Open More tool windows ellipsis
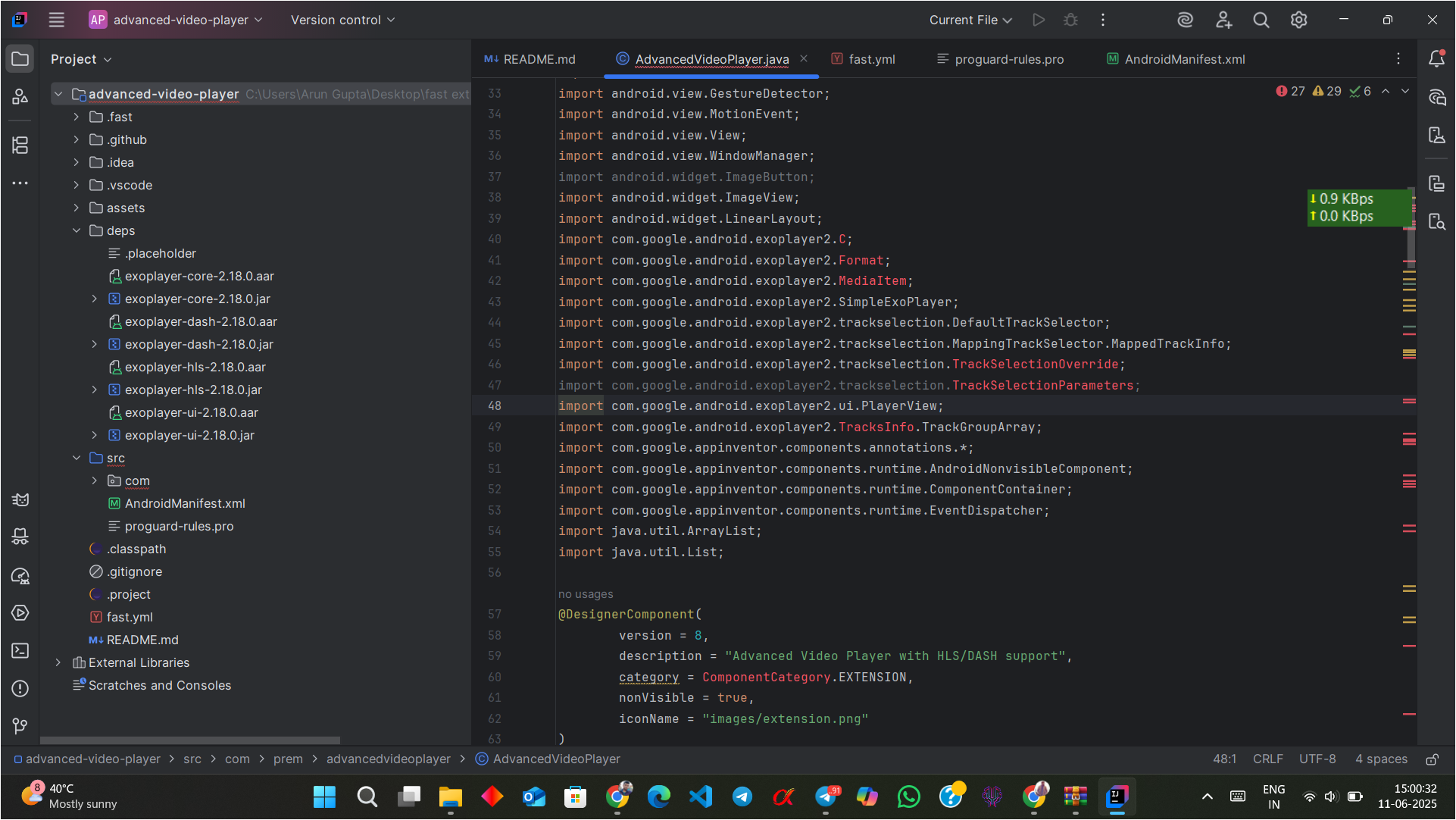The image size is (1456, 820). [x=20, y=183]
